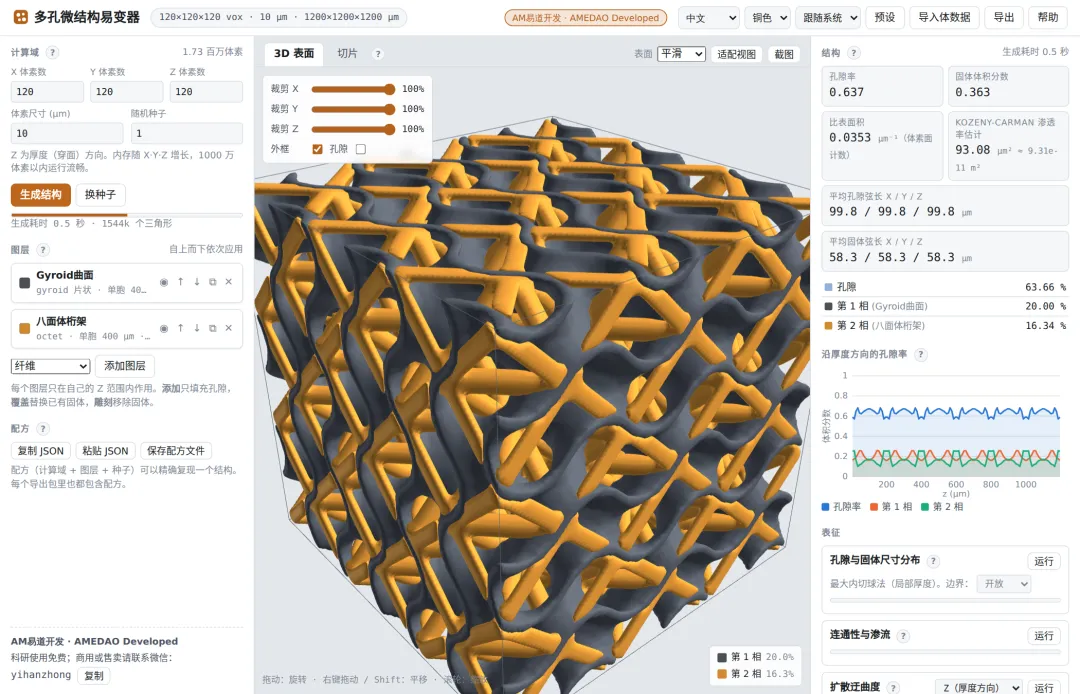The image size is (1080, 694).
Task: Move the Gyroid曲面 layer down
Action: [197, 282]
